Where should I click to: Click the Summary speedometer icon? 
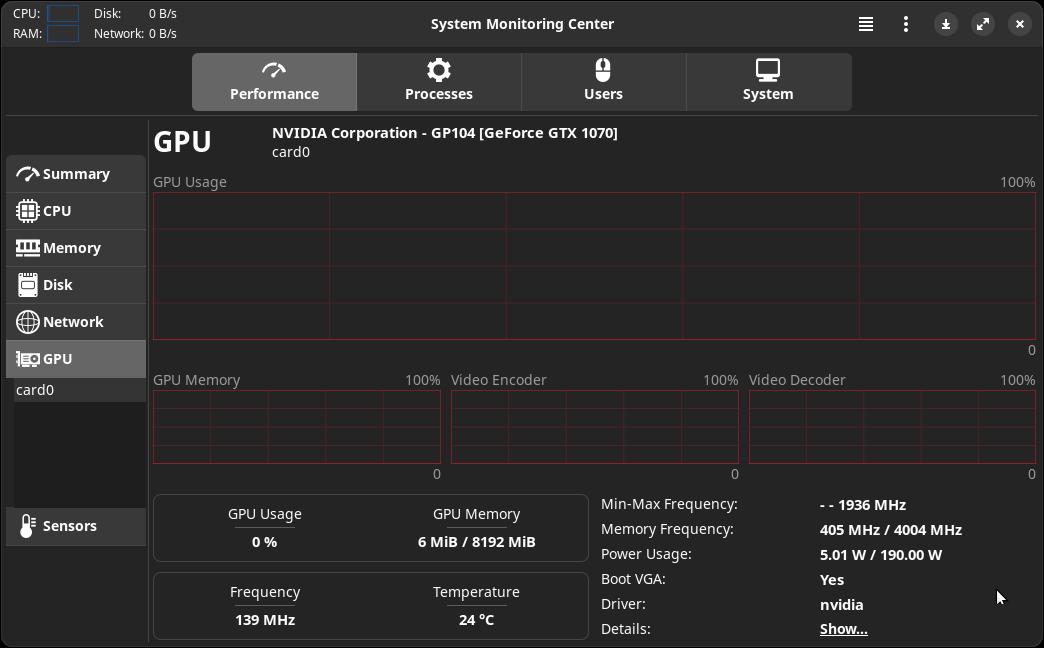click(28, 174)
